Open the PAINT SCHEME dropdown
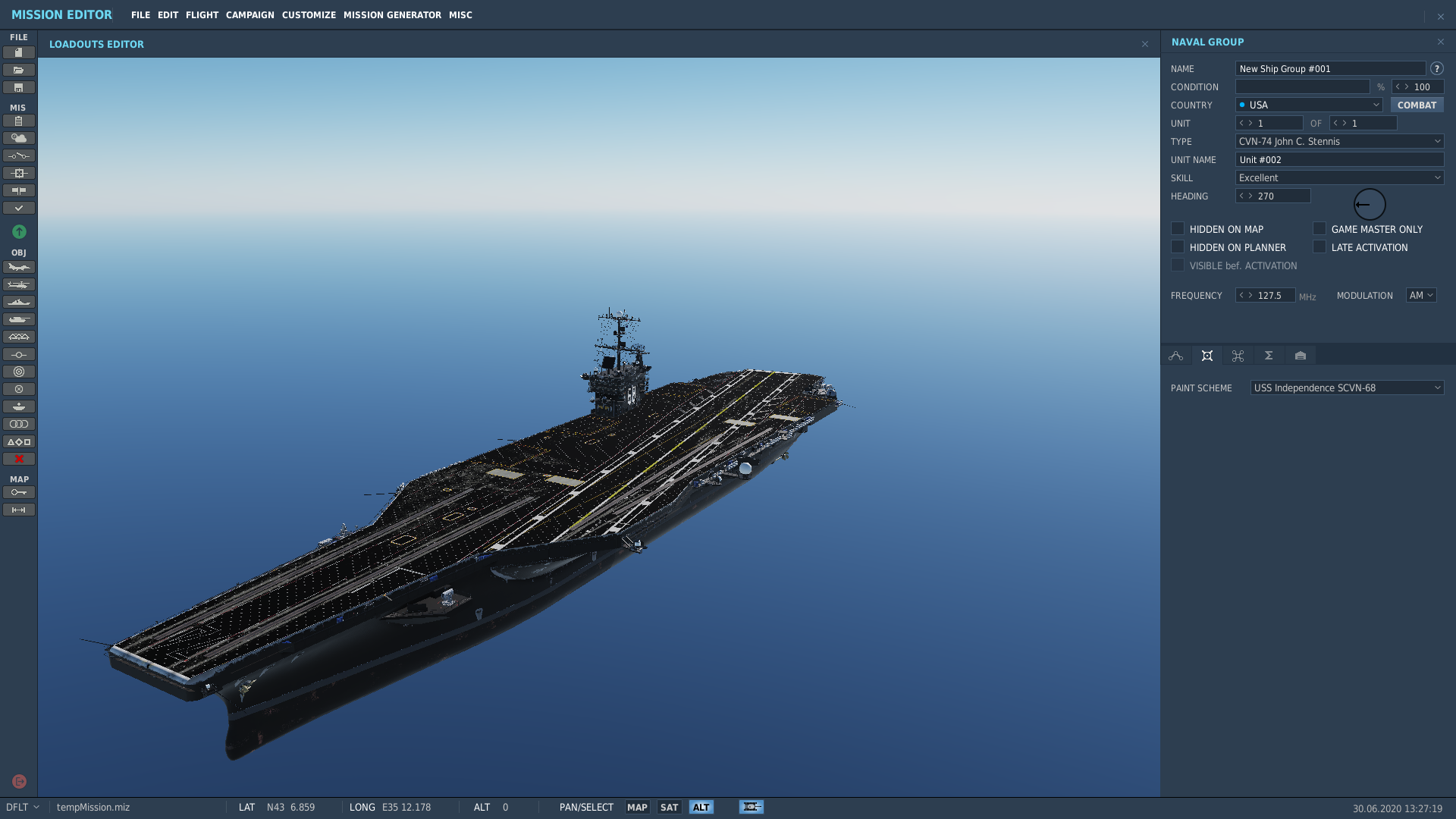Screen dimensions: 1456x819 tap(1346, 387)
